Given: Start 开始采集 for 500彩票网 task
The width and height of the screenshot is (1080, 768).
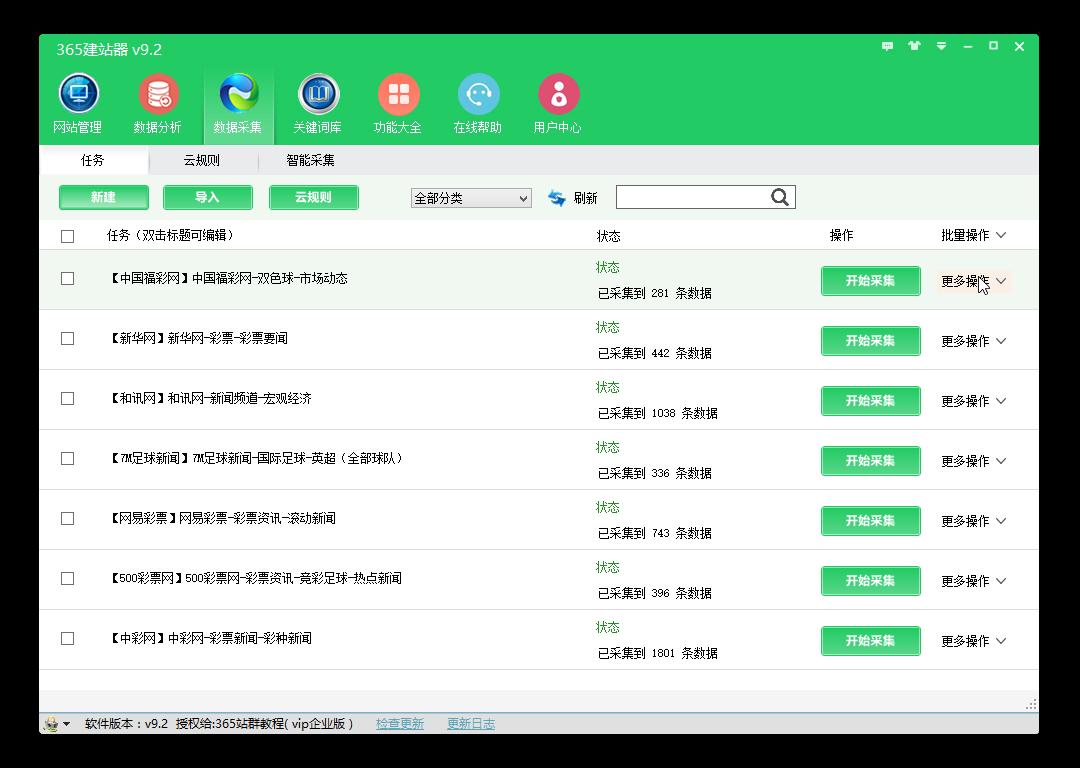Looking at the screenshot, I should 871,581.
